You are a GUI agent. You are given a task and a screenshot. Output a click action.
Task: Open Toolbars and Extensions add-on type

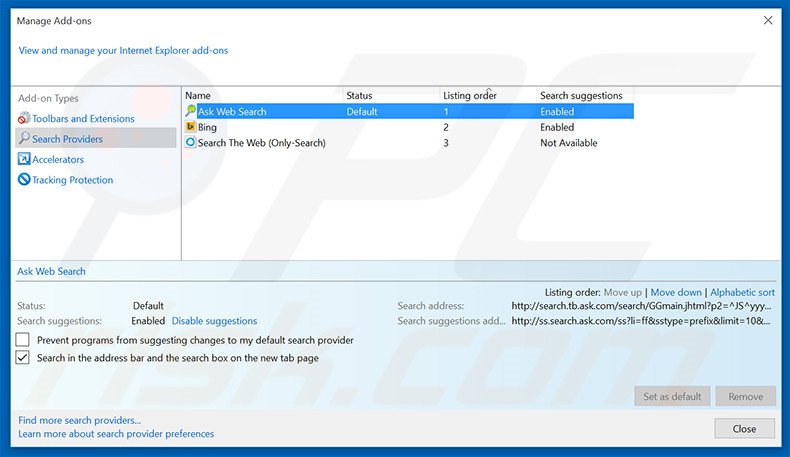tap(83, 118)
